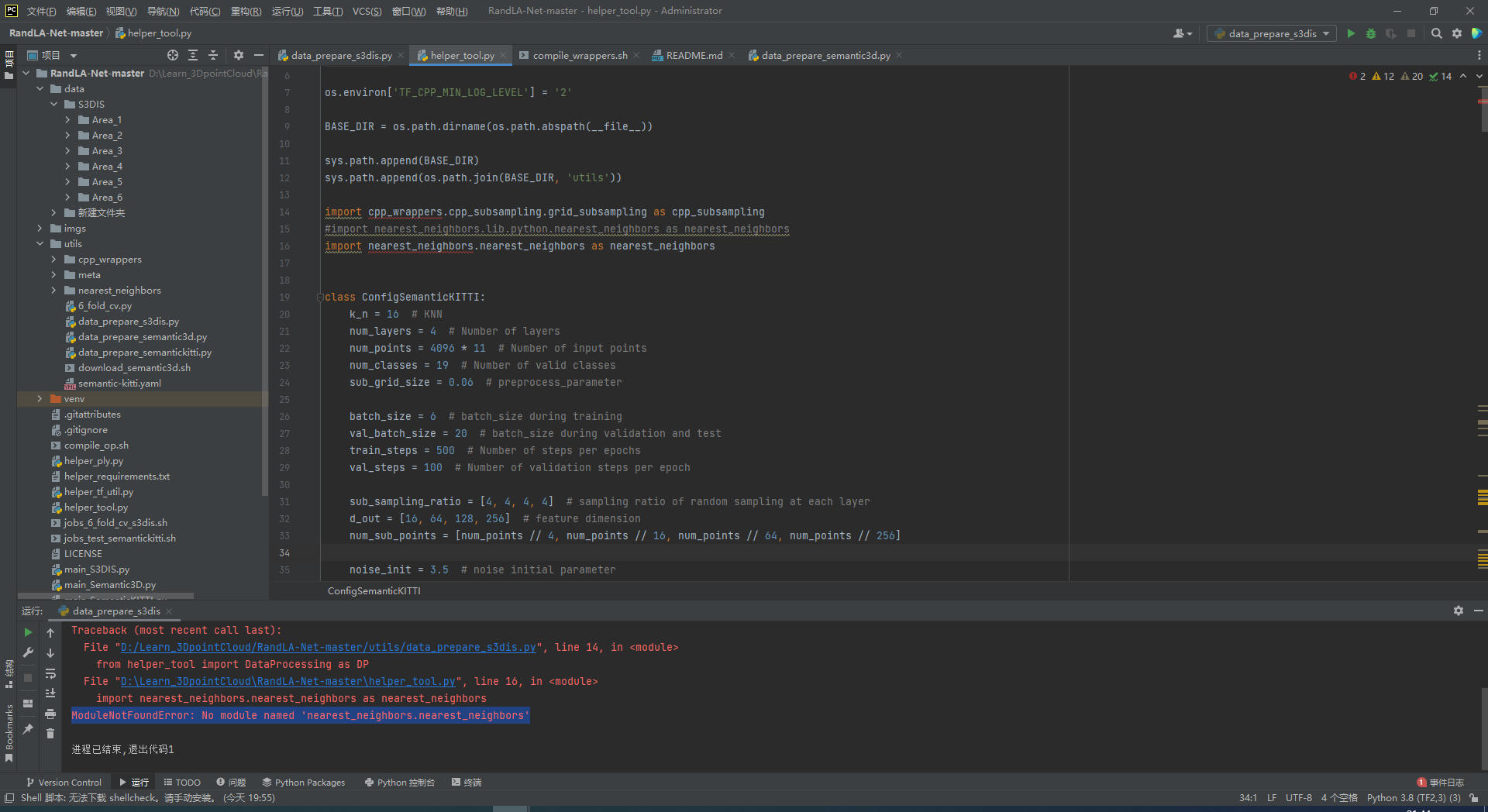Viewport: 1488px width, 812px height.
Task: Toggle soft-wrap in the run console
Action: pyautogui.click(x=50, y=674)
